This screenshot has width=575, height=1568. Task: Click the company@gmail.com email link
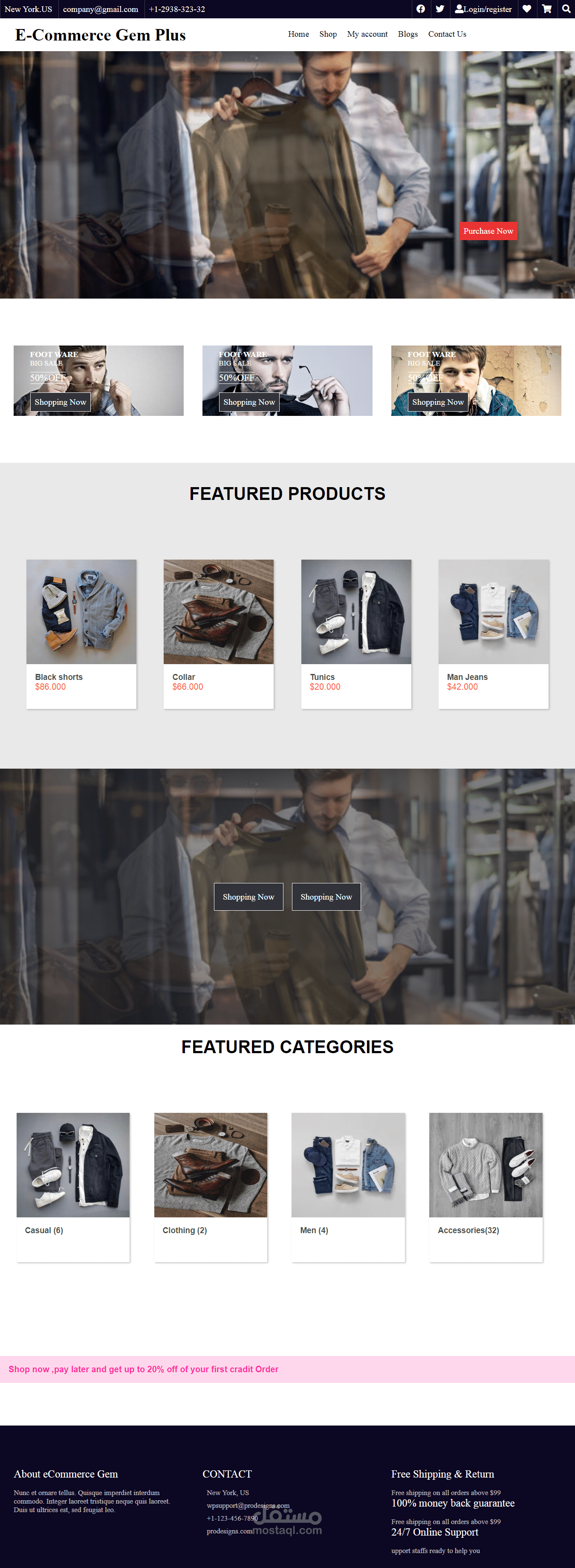(x=101, y=9)
